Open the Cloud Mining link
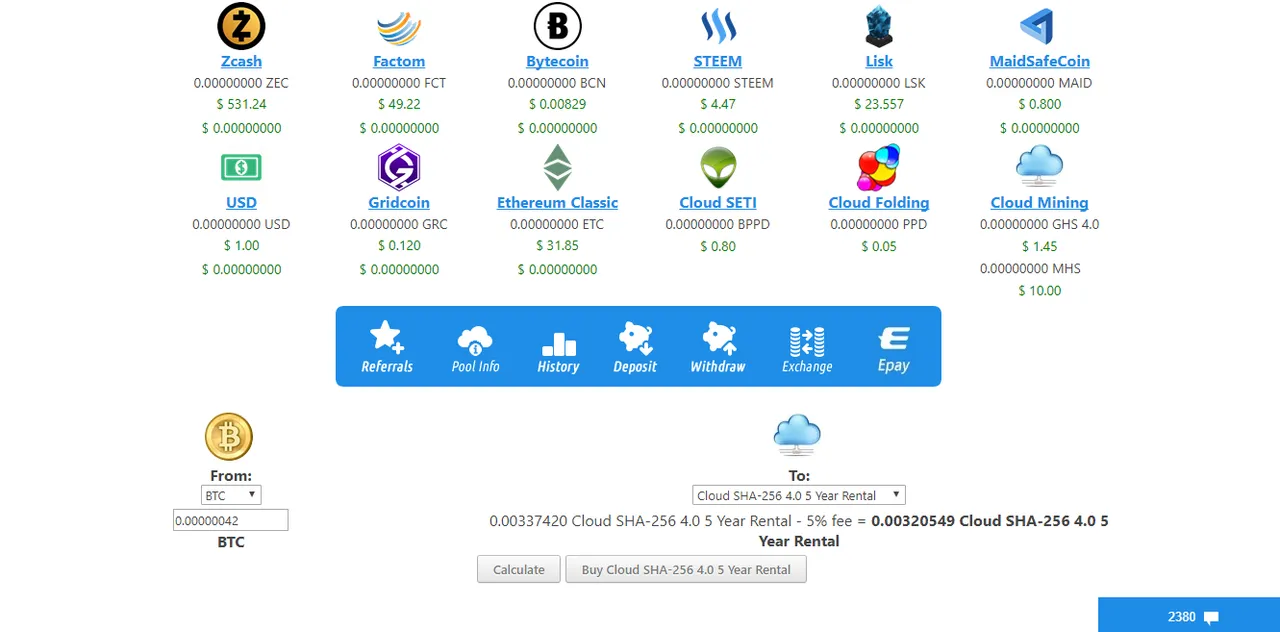1280x632 pixels. [1039, 202]
